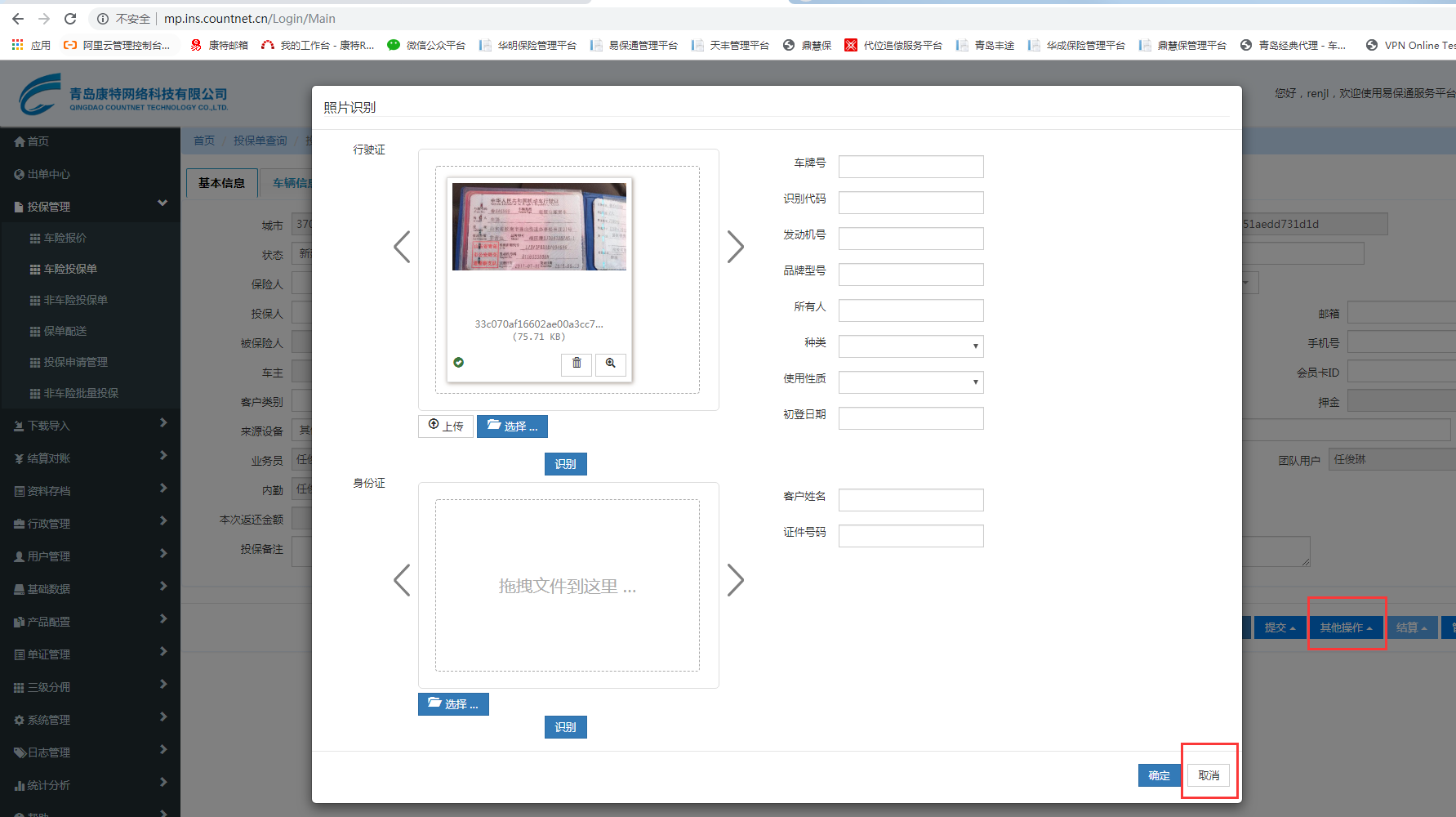Click 选择 button under driving license

(512, 426)
